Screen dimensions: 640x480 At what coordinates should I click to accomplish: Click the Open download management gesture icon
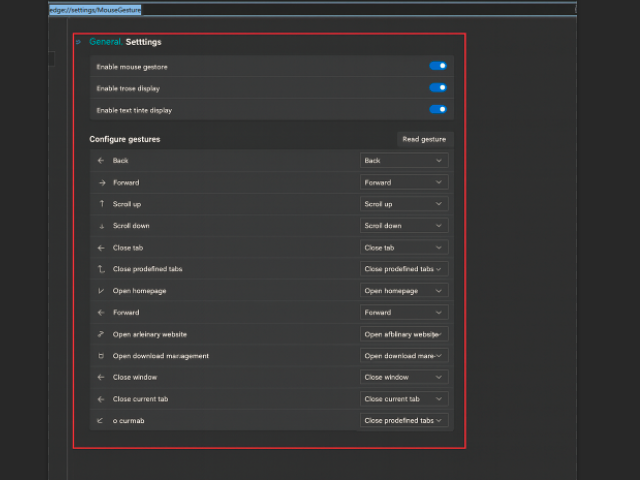coord(101,356)
